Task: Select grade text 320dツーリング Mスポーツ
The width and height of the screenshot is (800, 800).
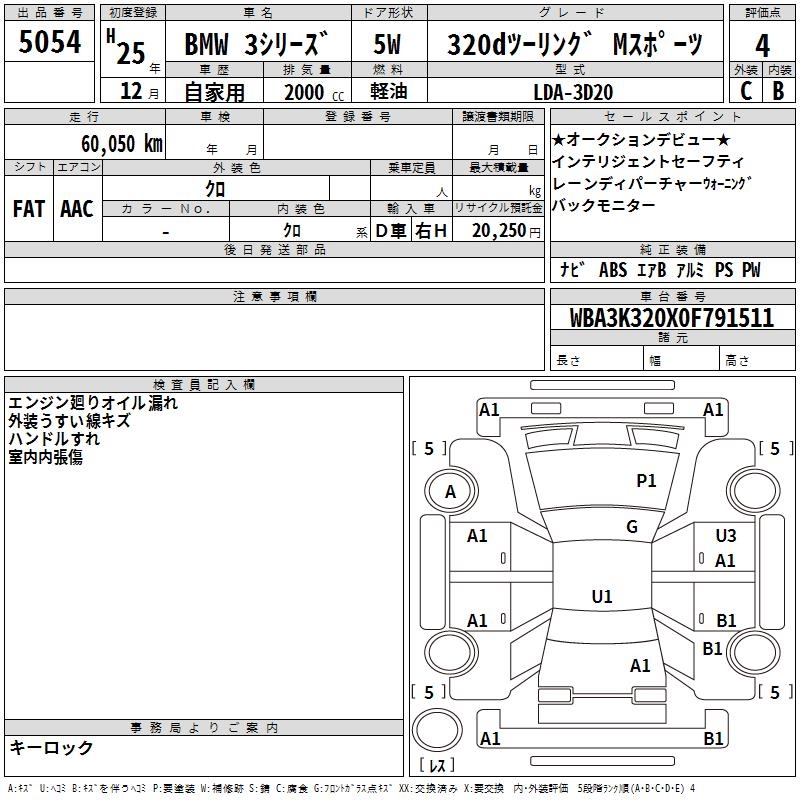Action: pos(575,44)
